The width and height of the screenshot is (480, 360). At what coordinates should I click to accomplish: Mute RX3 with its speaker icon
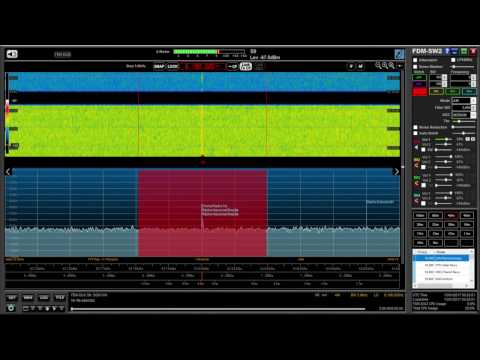coord(417,183)
